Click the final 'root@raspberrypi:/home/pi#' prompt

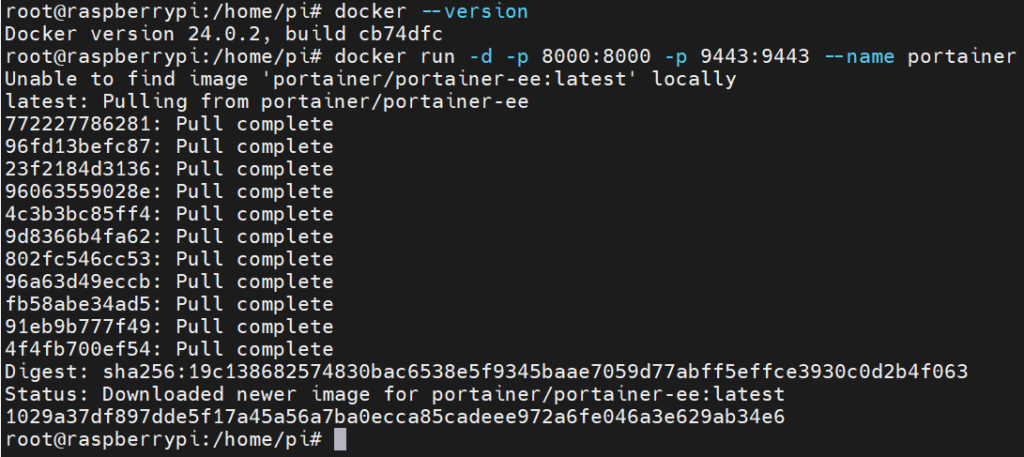(163, 440)
